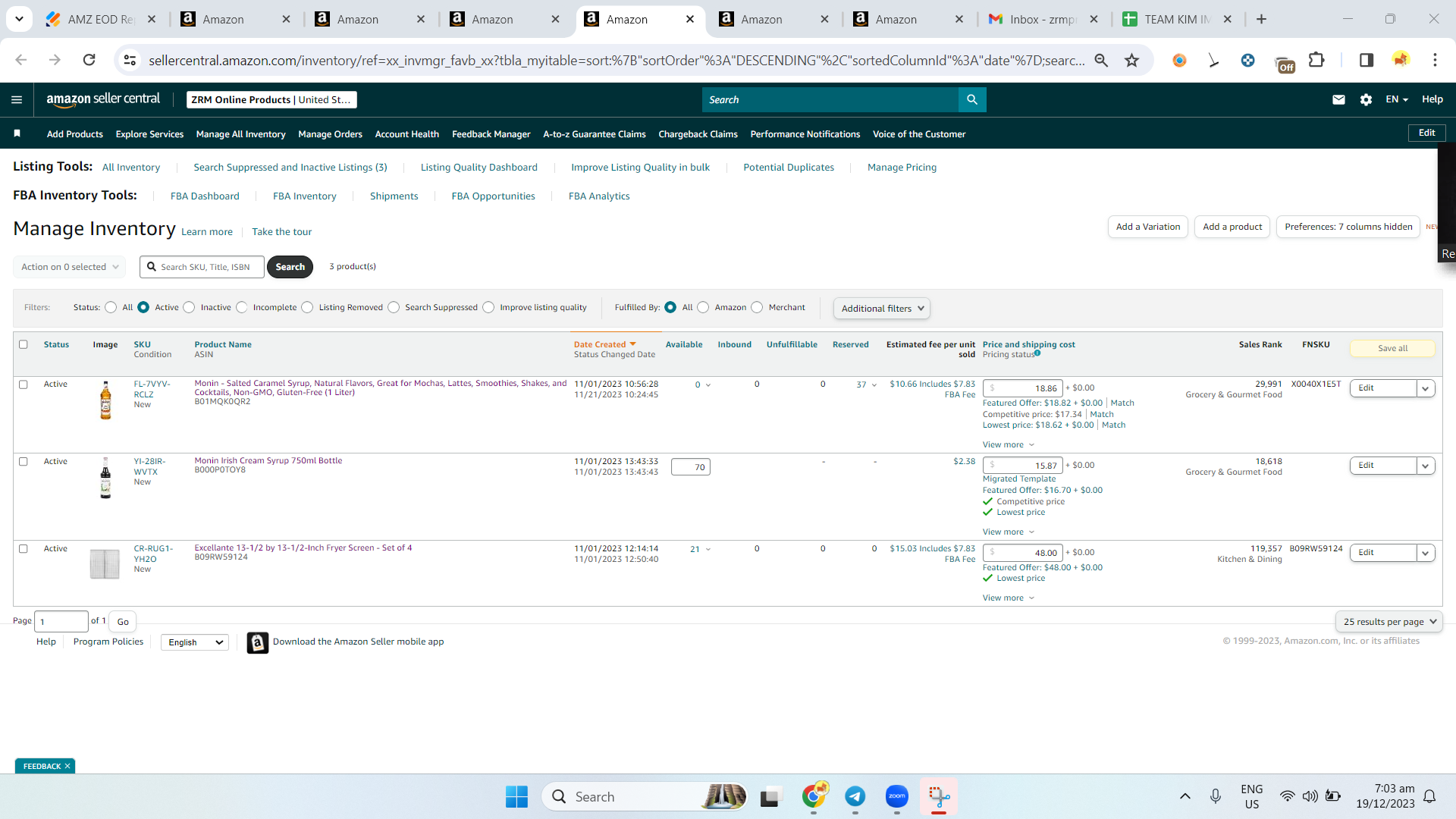Open Edit dropdown arrow for Irish Cream Syrup
Screen dimensions: 1456x819
(x=1426, y=466)
